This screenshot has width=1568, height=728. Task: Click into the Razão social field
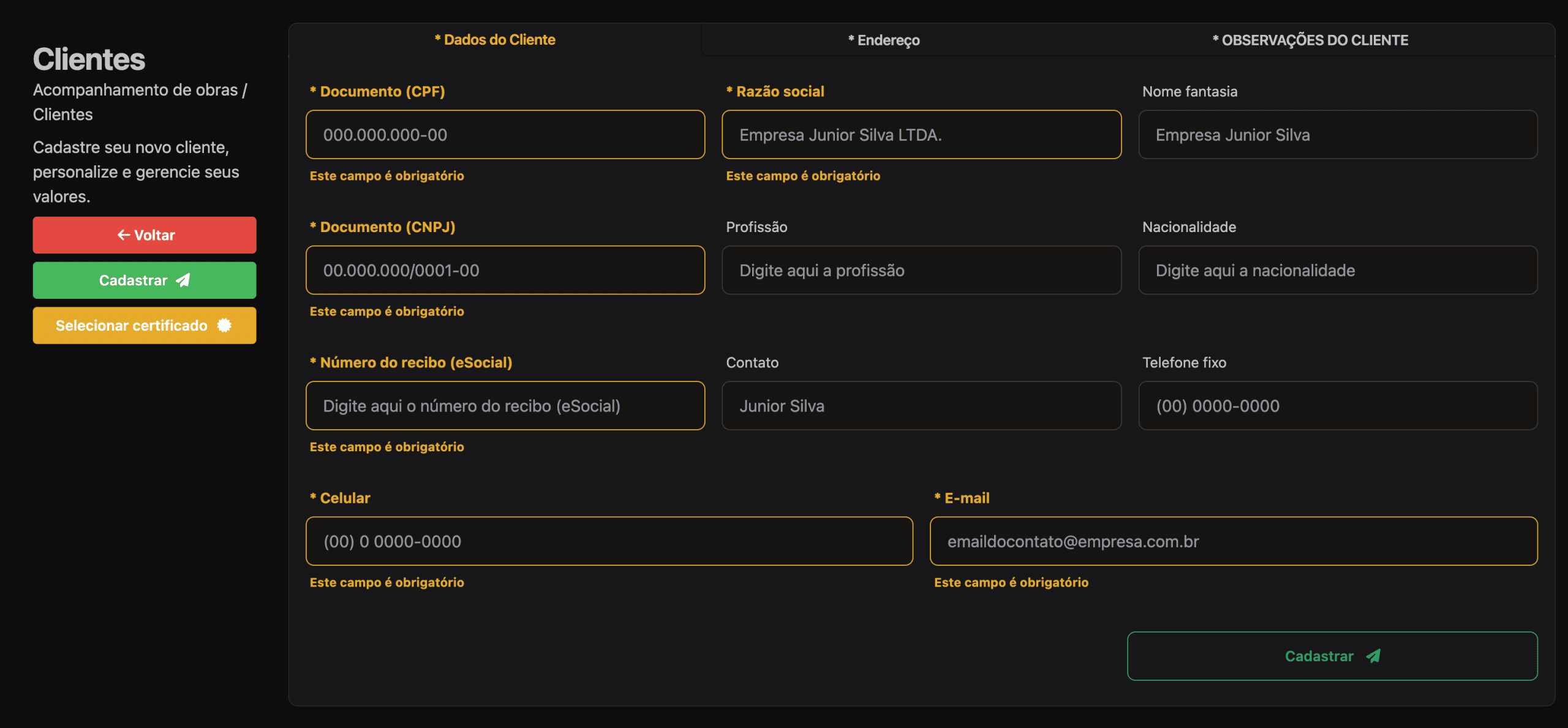click(921, 135)
